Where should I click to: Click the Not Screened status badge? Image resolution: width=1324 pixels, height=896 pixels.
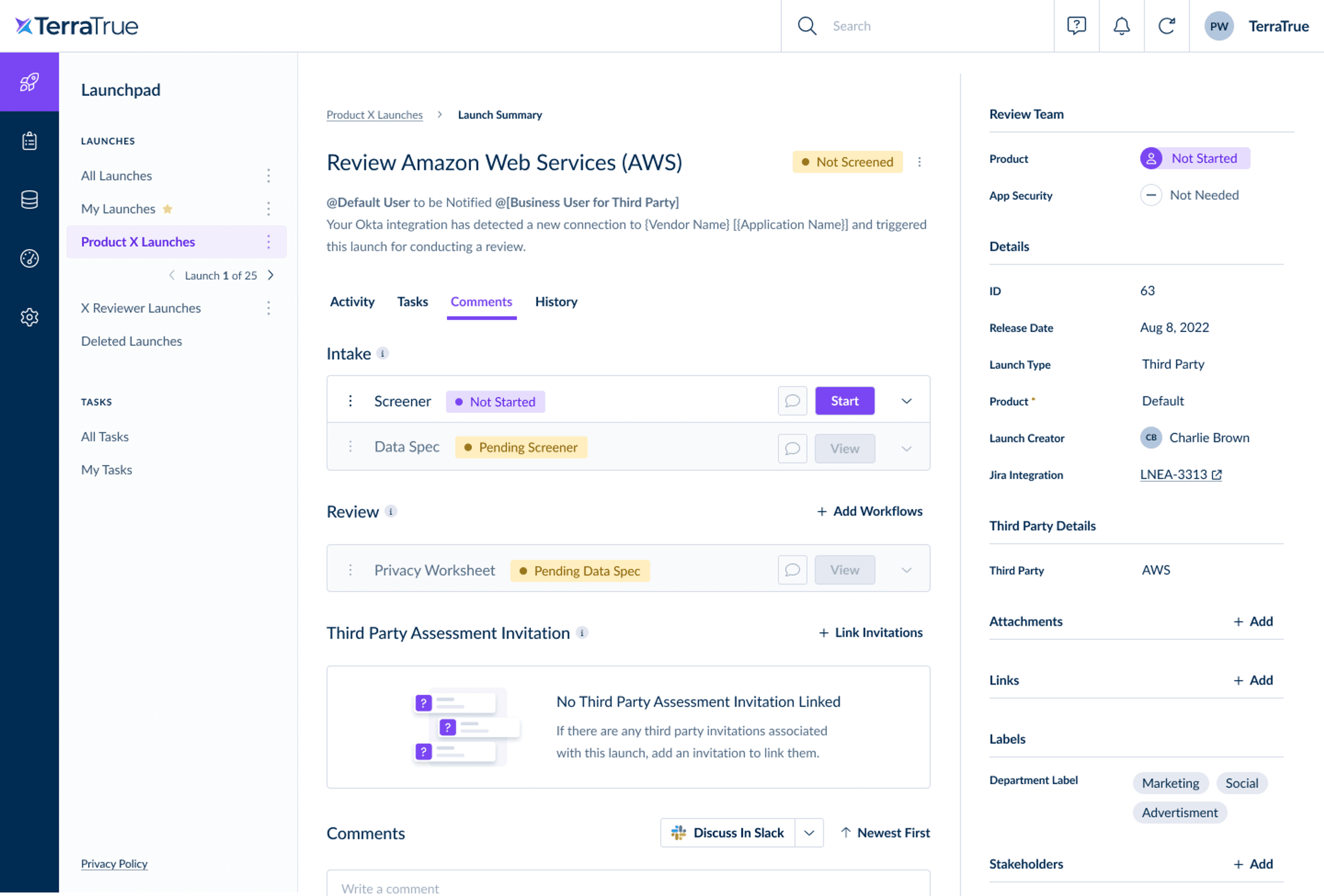pos(847,162)
